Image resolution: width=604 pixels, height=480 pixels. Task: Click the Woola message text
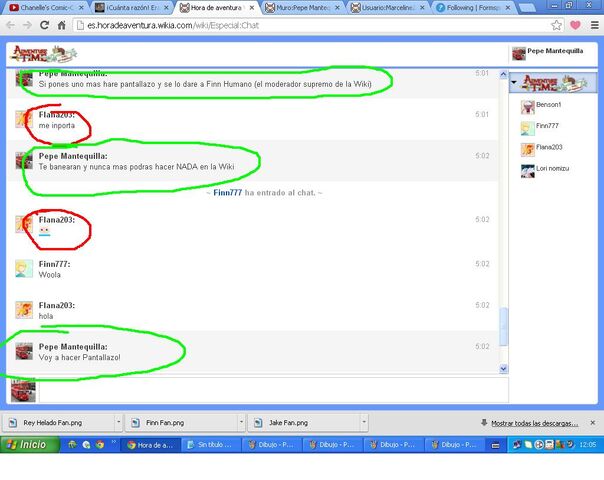50,275
